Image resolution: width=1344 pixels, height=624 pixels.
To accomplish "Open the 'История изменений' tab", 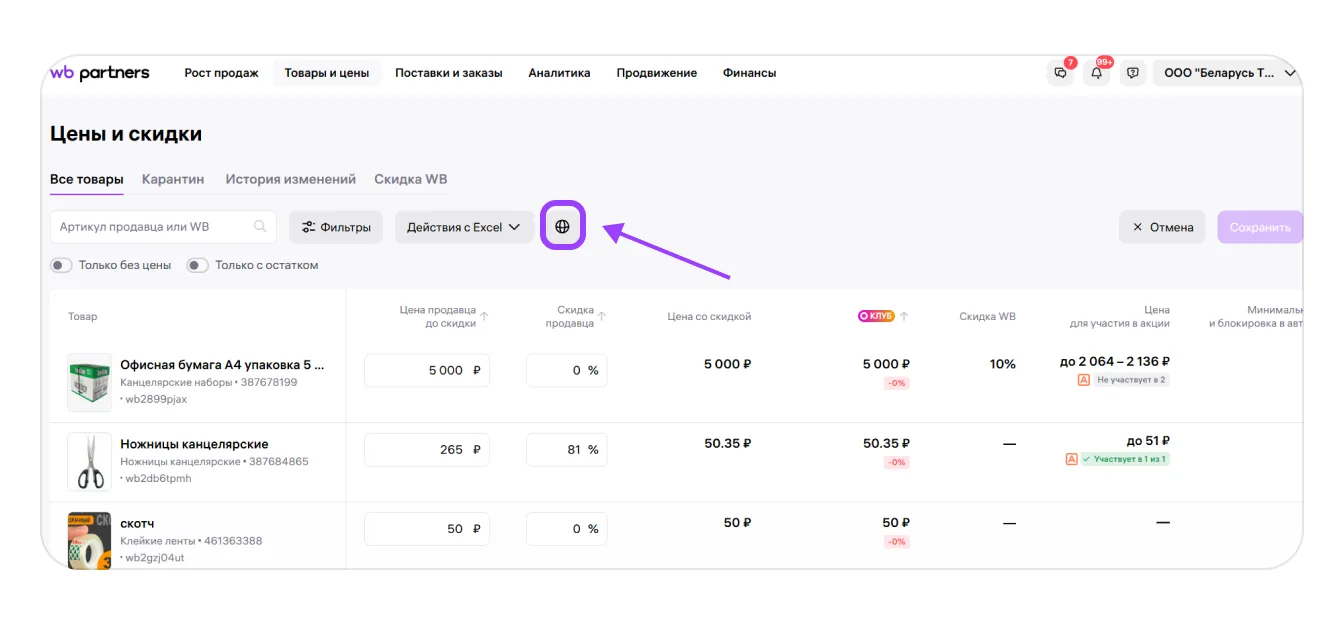I will 290,179.
